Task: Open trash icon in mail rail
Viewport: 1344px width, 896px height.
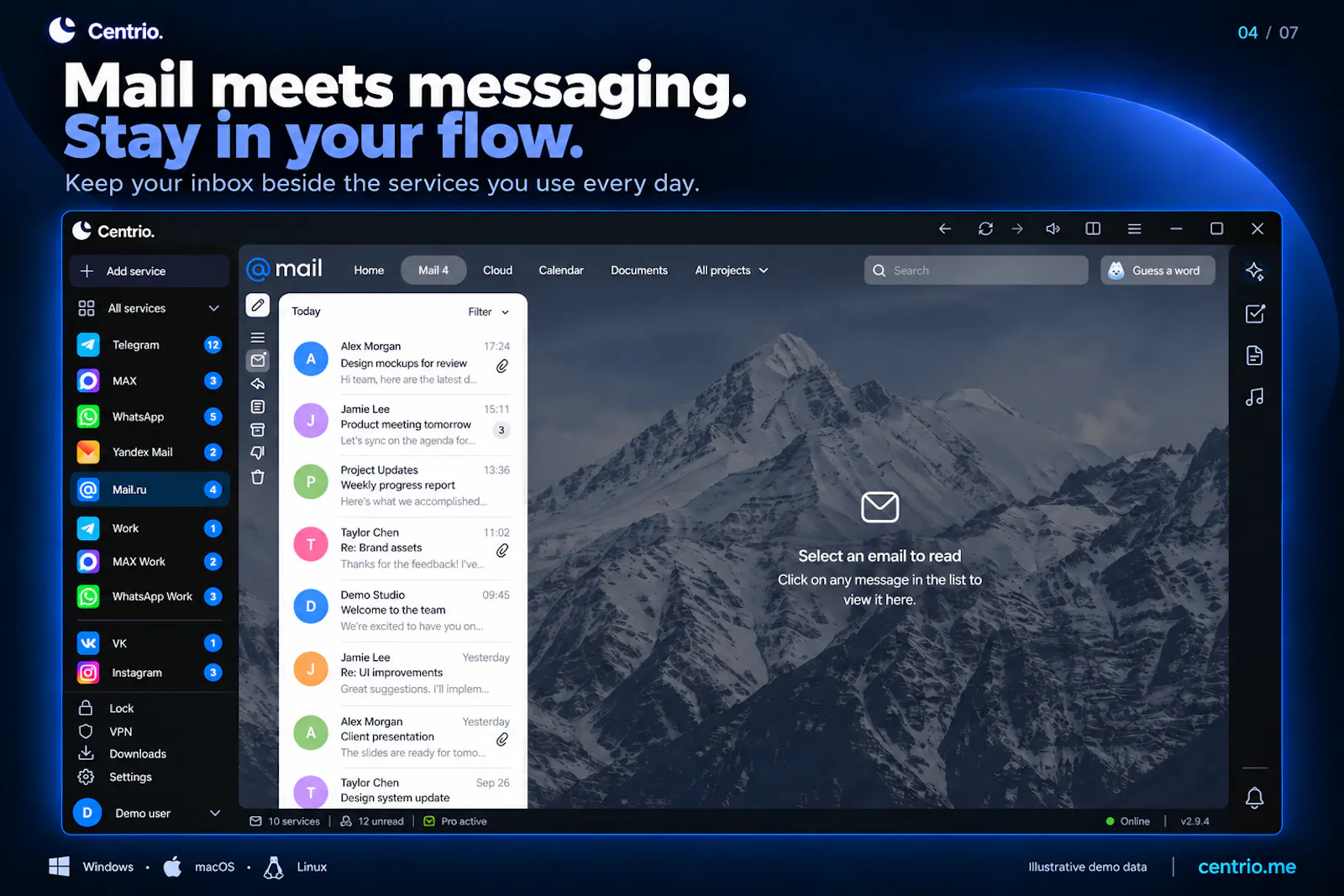Action: [258, 477]
